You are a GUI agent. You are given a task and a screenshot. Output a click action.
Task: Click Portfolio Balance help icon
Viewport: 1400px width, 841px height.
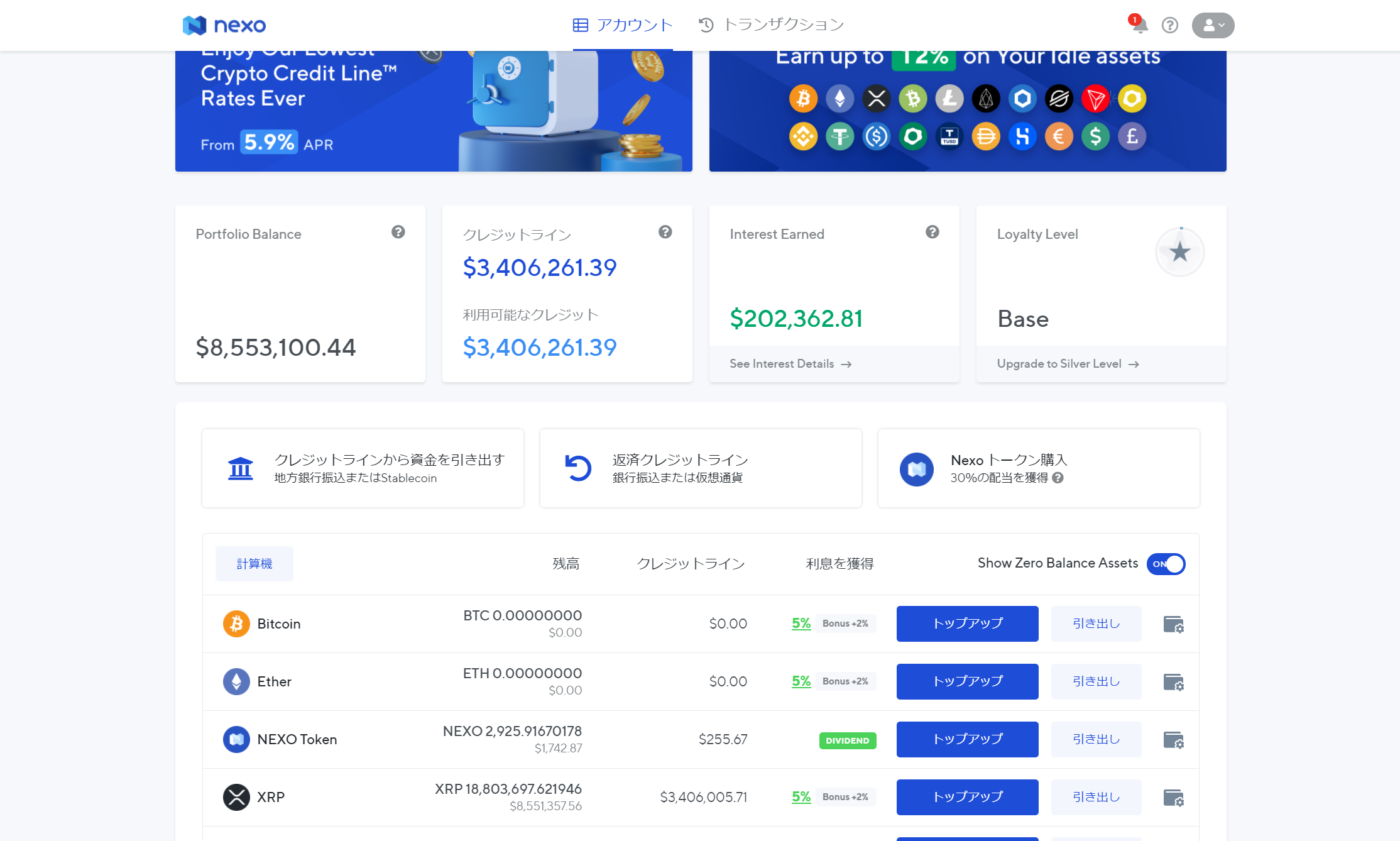pos(398,232)
